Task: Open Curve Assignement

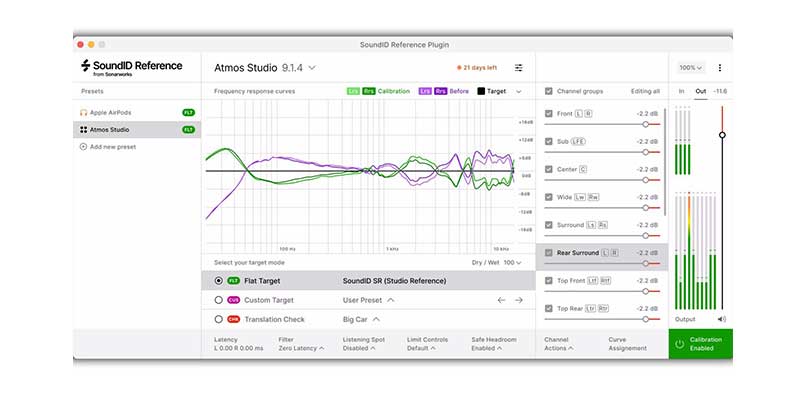Action: click(627, 344)
